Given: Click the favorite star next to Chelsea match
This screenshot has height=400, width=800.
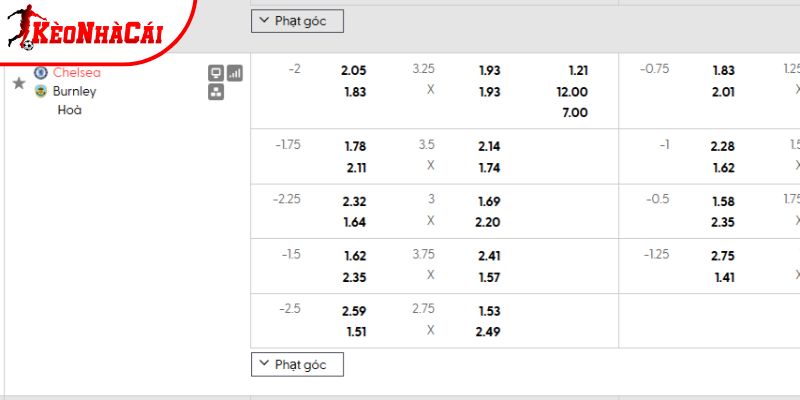Looking at the screenshot, I should click(x=18, y=83).
